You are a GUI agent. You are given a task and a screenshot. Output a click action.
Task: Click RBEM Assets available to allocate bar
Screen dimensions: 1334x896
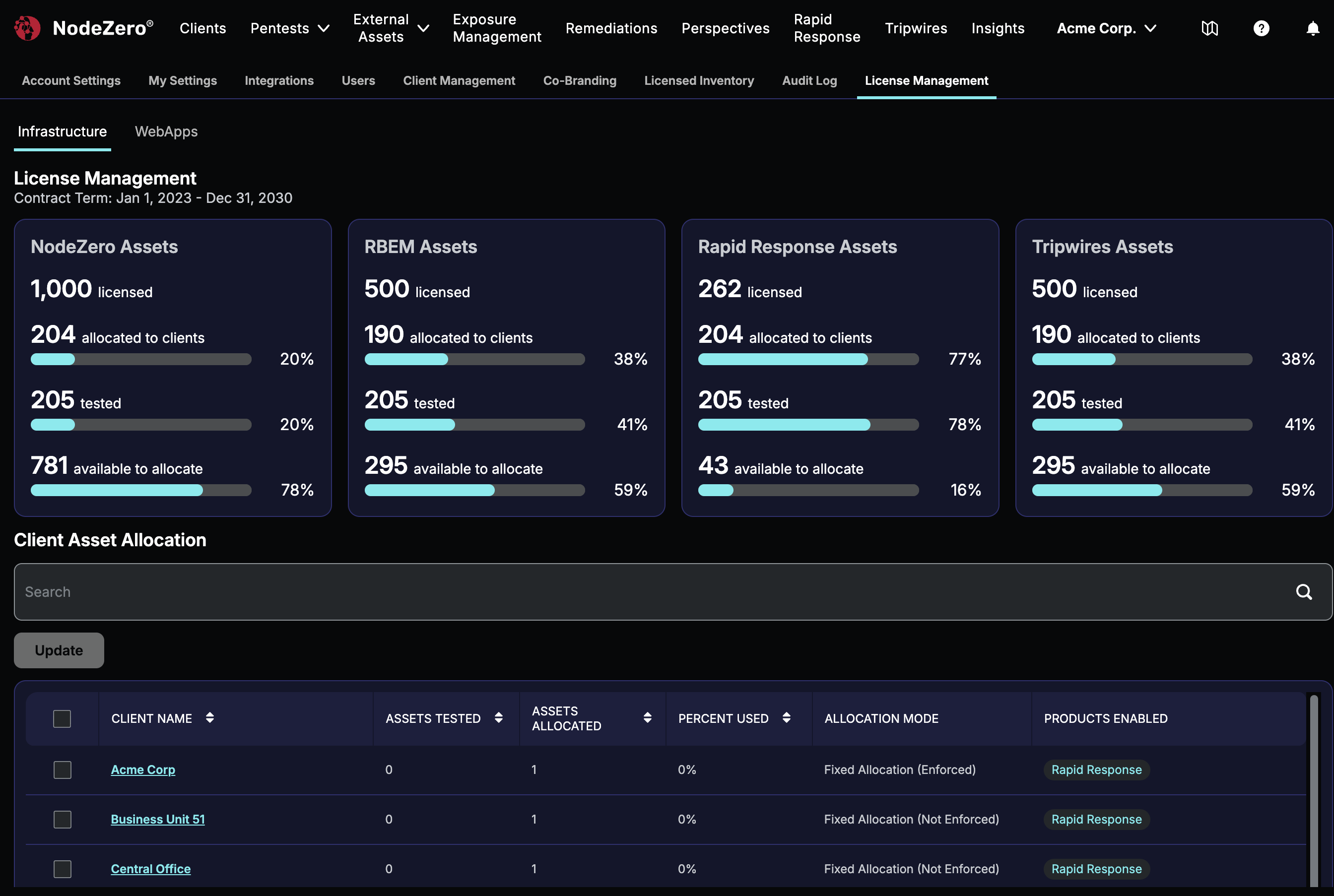[474, 490]
